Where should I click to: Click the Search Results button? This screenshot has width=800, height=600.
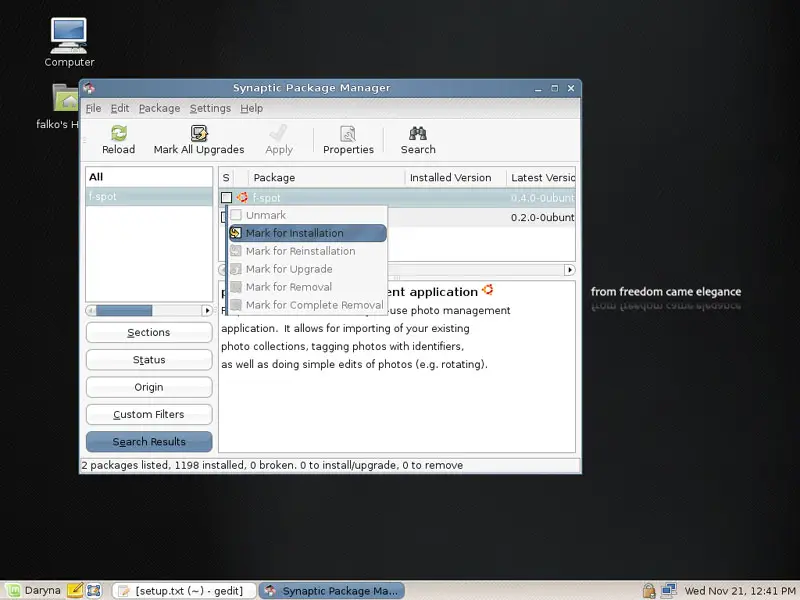coord(149,442)
